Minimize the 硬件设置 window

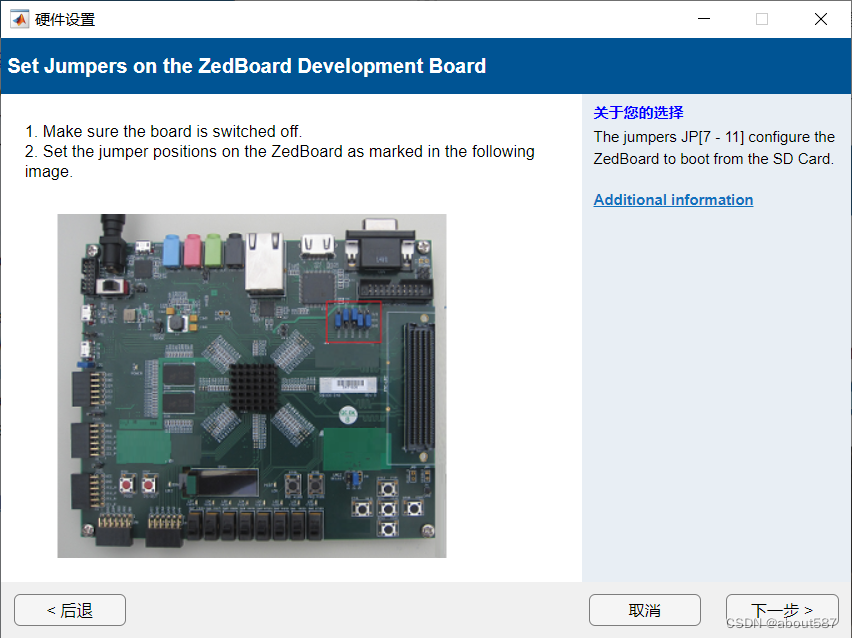pyautogui.click(x=704, y=19)
